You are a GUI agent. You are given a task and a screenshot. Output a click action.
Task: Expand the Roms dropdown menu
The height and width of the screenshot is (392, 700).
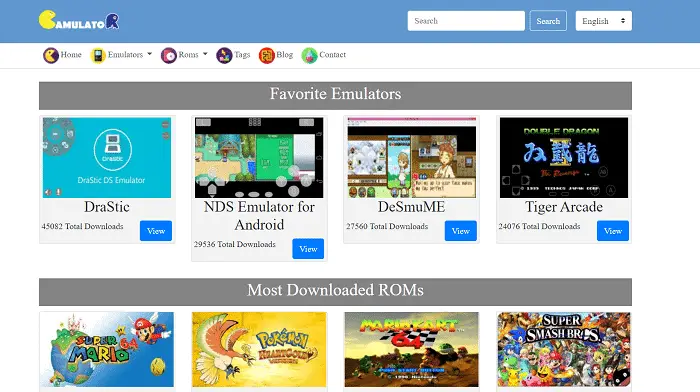pyautogui.click(x=193, y=54)
